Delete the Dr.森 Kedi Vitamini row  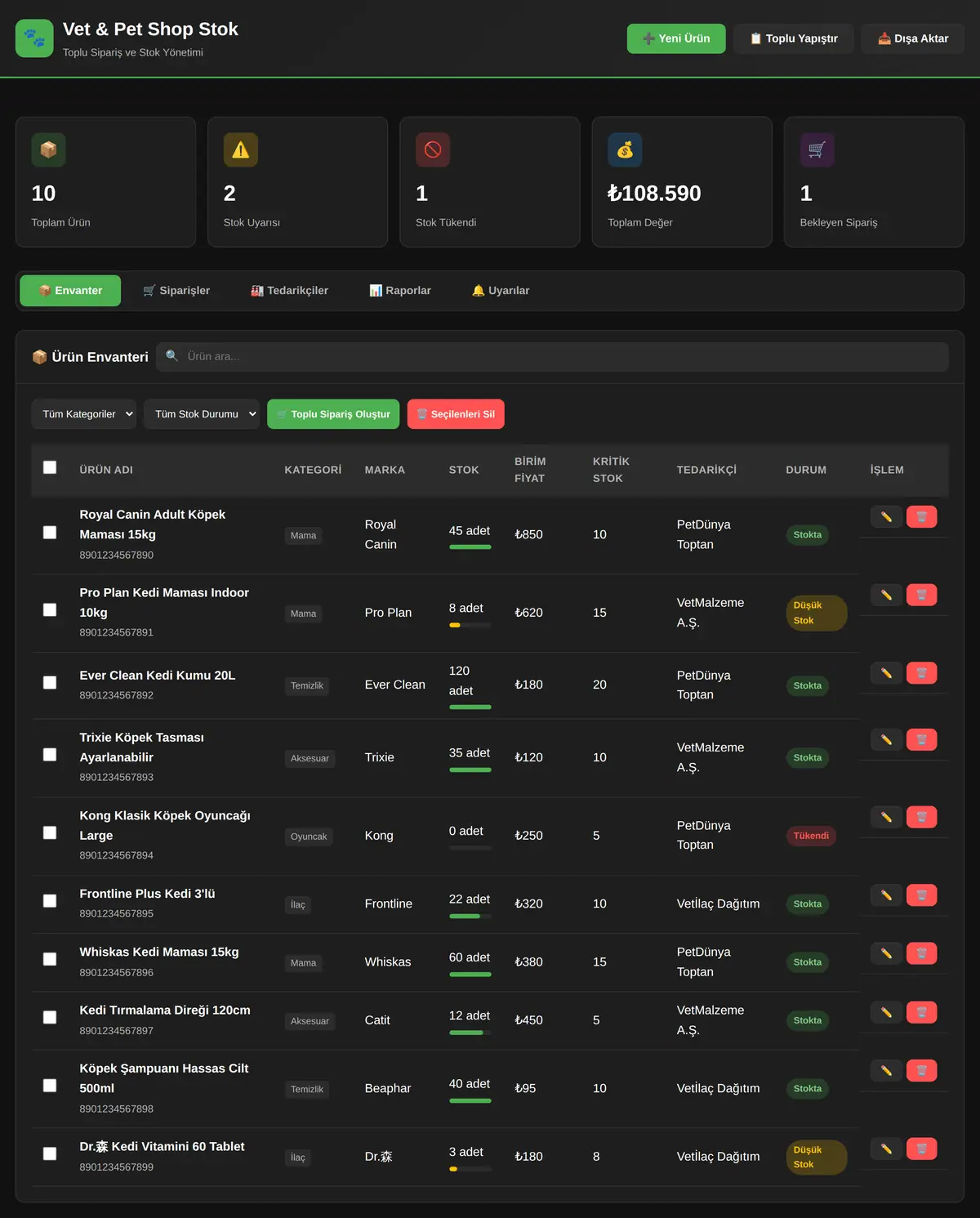pyautogui.click(x=921, y=1149)
